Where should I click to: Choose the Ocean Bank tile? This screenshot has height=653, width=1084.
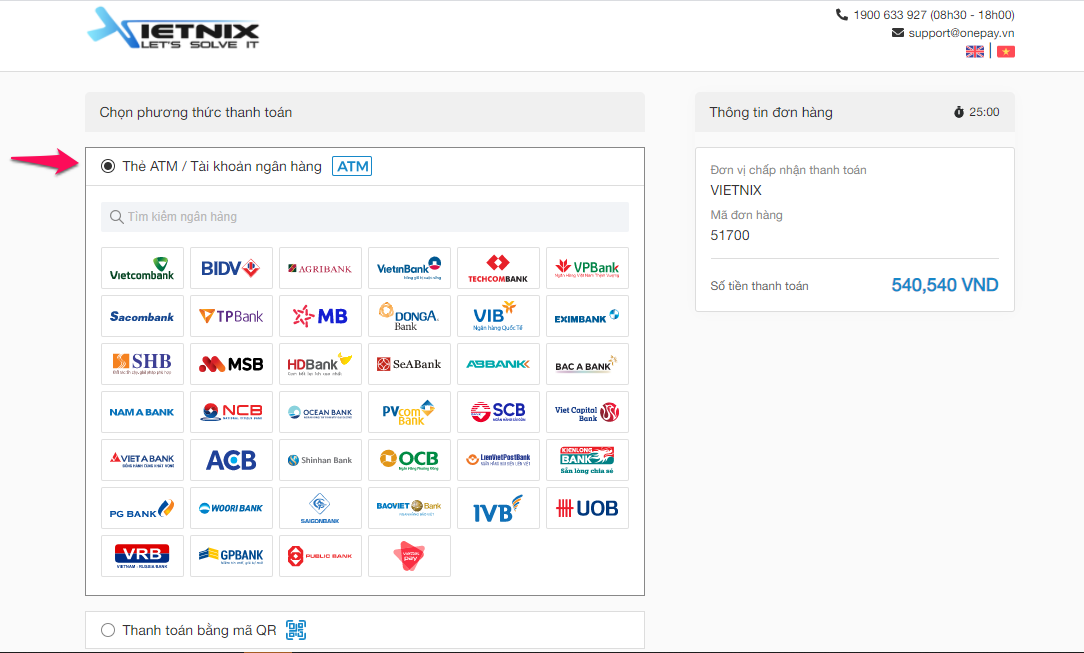(321, 413)
